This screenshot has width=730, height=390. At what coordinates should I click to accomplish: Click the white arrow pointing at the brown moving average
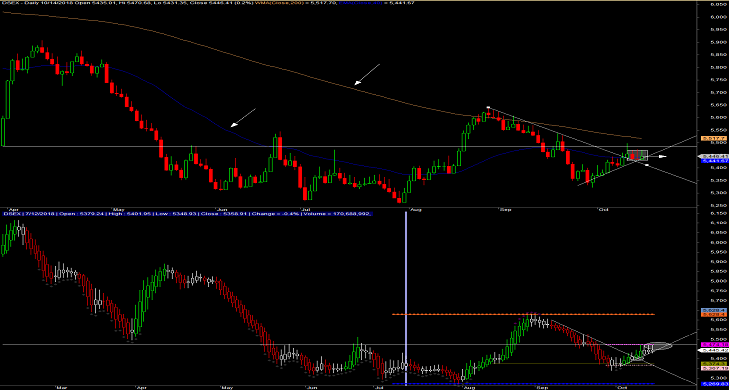367,74
